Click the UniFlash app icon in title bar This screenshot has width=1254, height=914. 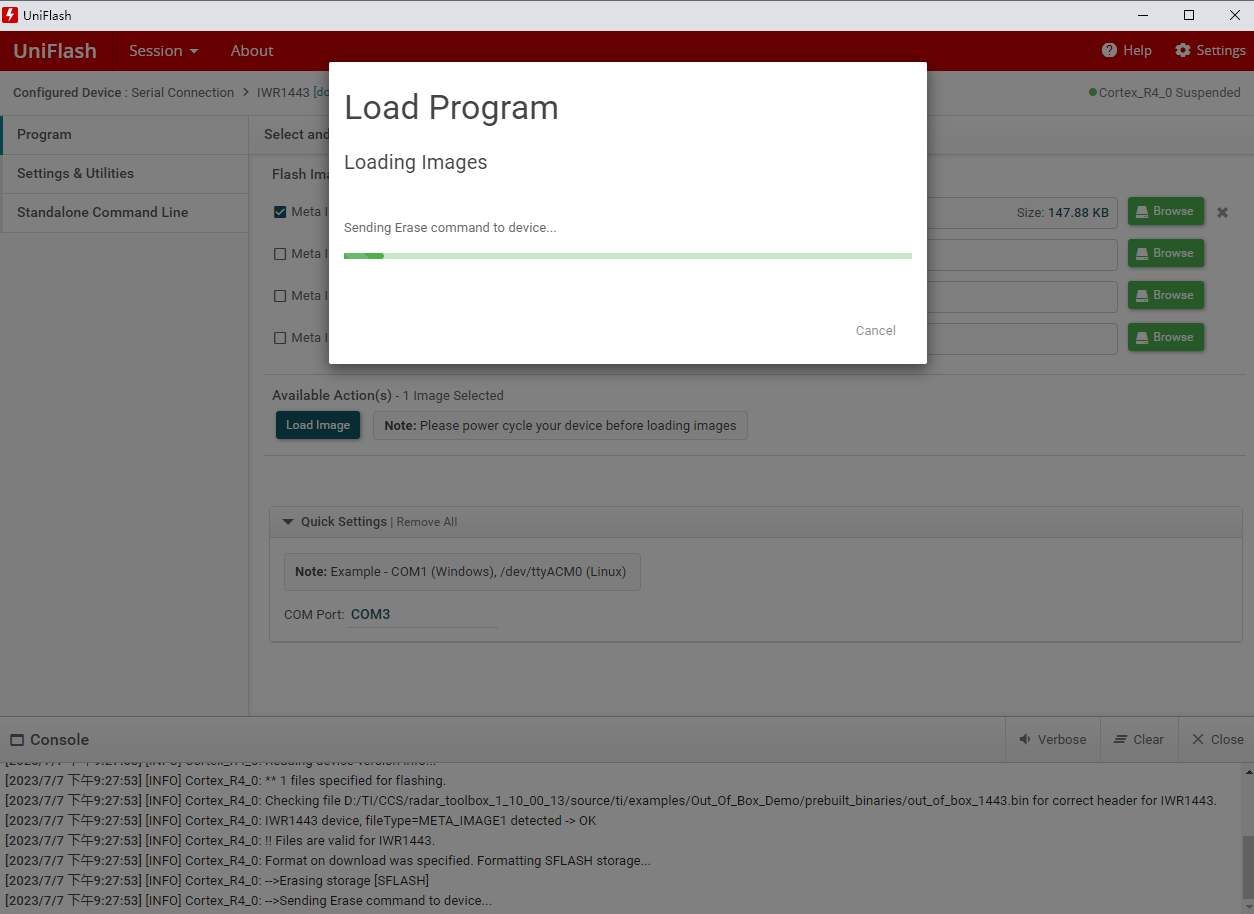click(x=11, y=15)
